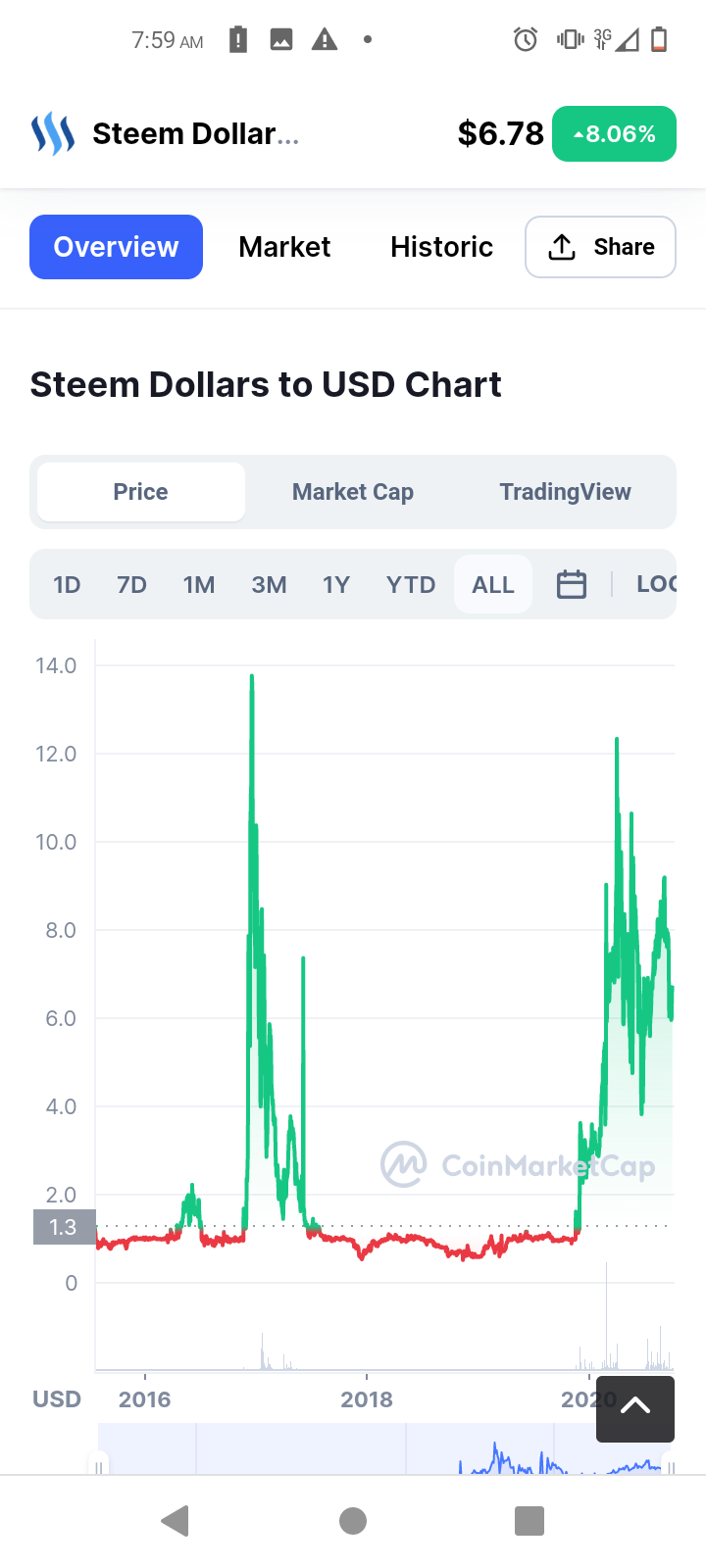Switch chart to Price view

(x=141, y=492)
